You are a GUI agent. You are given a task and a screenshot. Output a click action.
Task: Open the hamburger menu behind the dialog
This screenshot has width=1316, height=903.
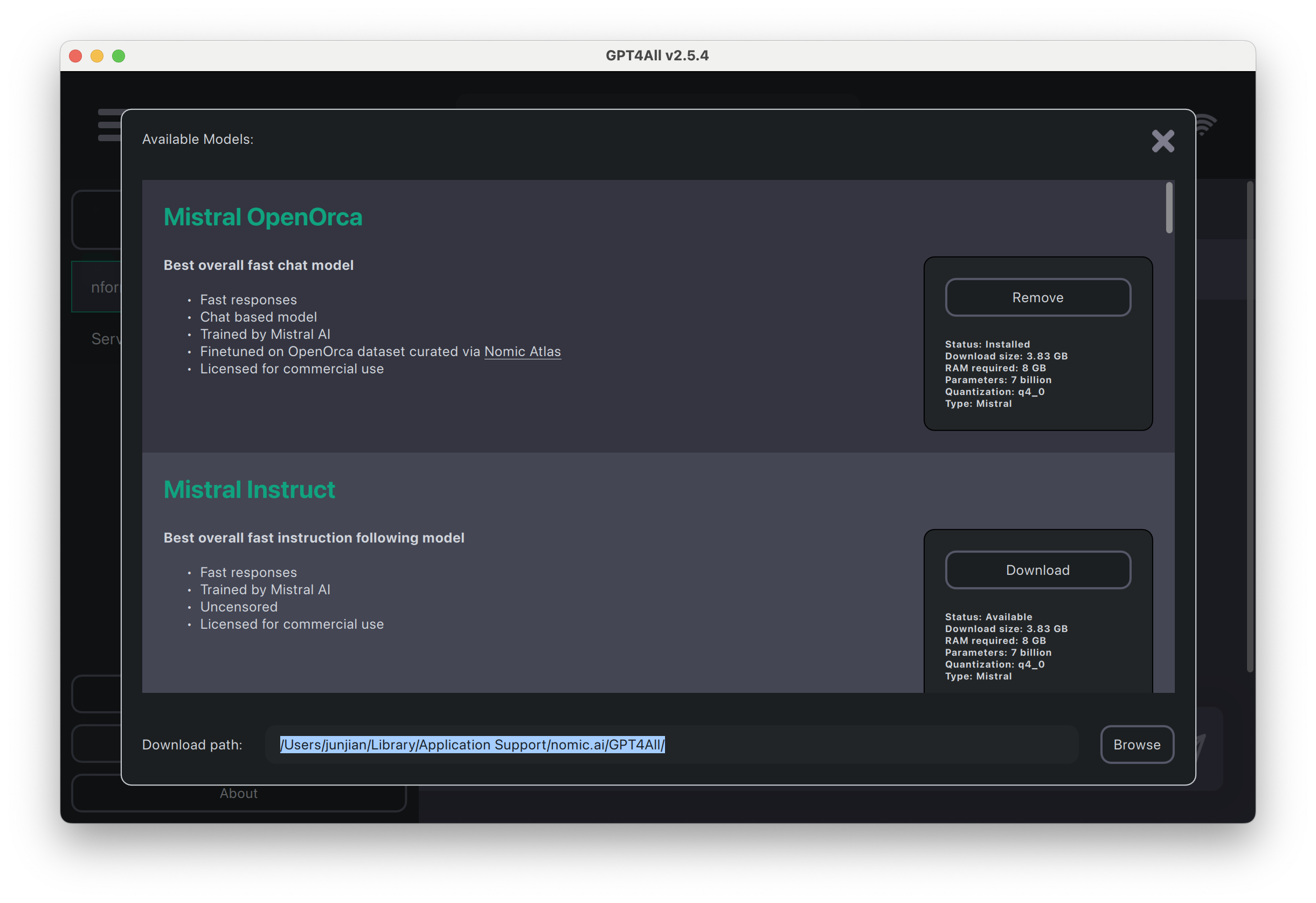click(x=109, y=125)
